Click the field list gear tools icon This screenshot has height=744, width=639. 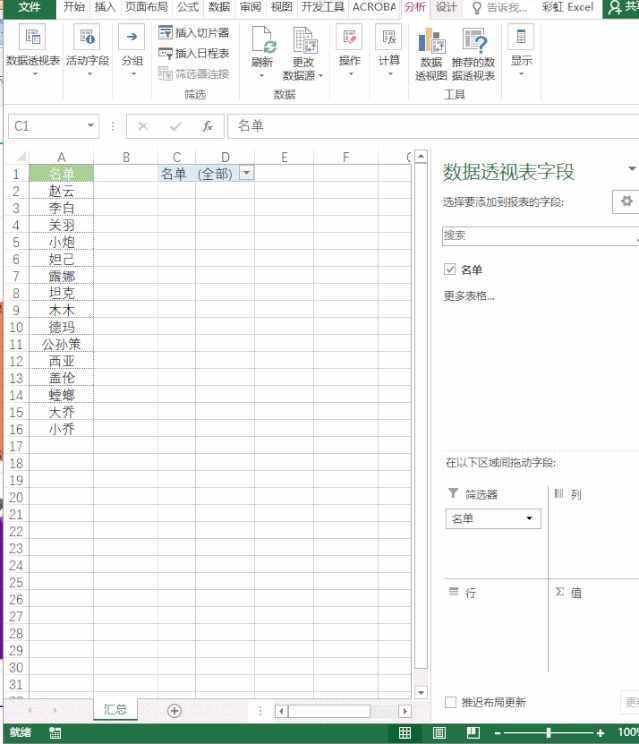pyautogui.click(x=626, y=202)
